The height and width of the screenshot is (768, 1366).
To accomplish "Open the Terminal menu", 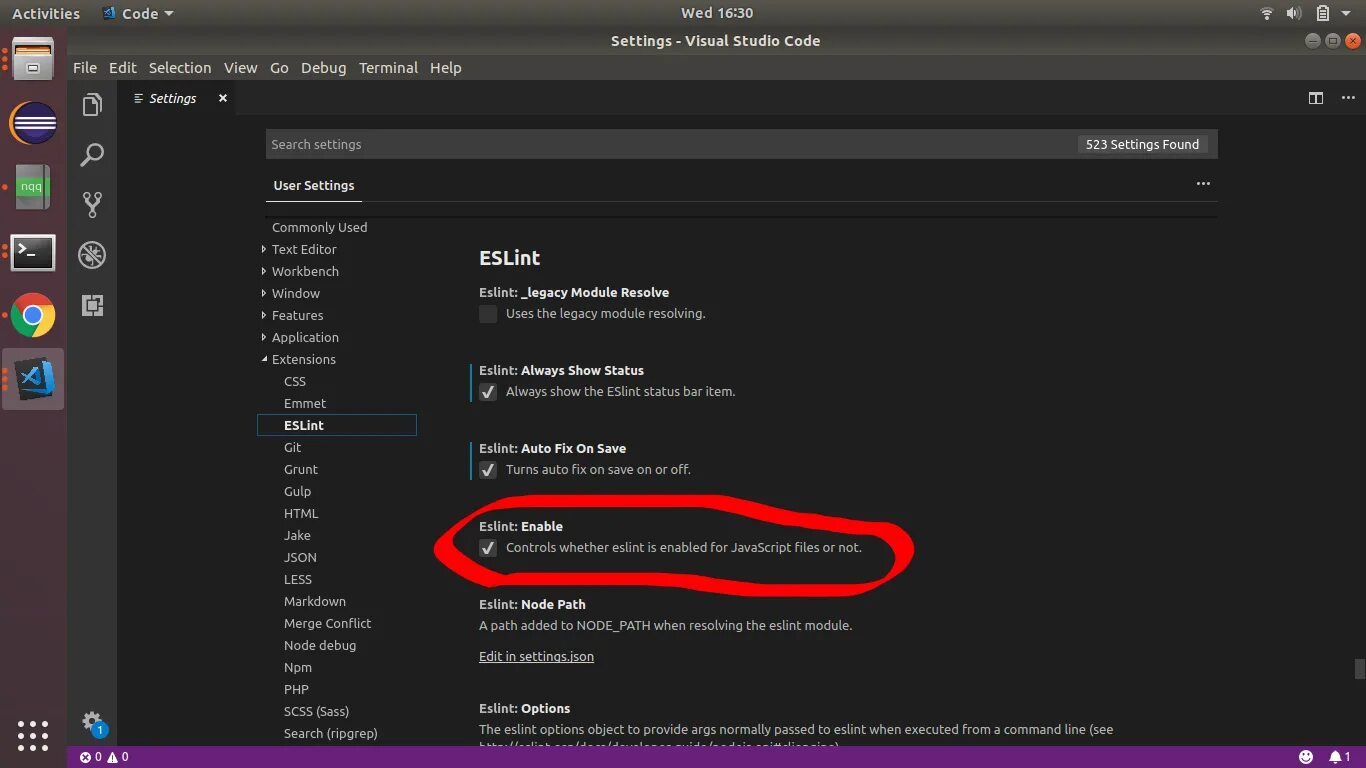I will [388, 68].
